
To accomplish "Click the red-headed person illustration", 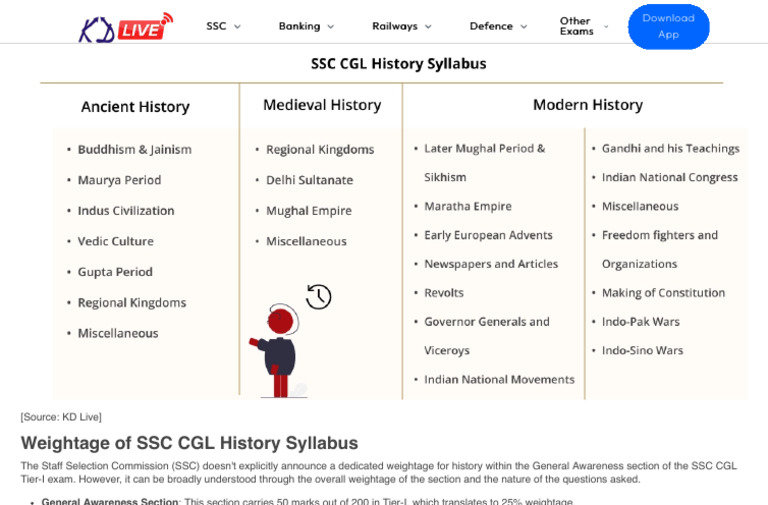I will point(277,350).
